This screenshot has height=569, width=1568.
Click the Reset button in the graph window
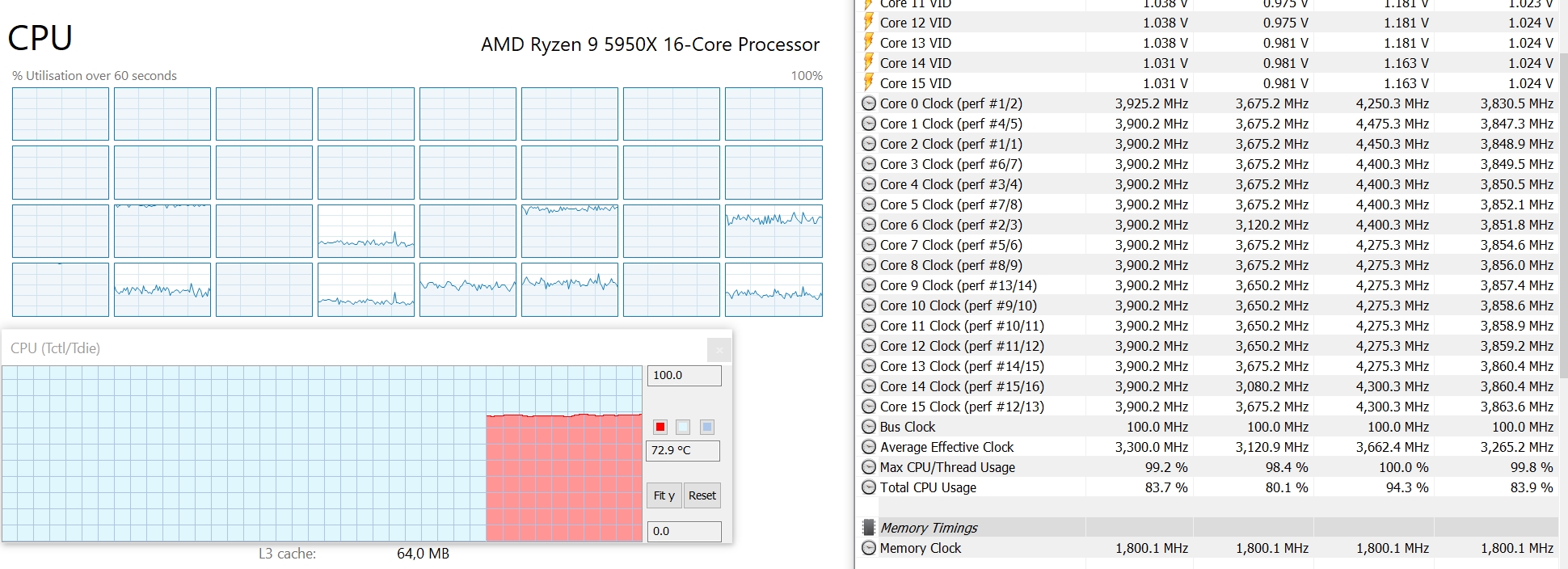[x=702, y=495]
